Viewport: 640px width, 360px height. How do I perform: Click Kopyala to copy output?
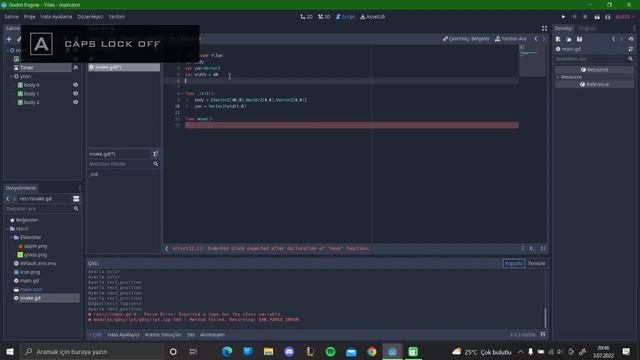513,263
